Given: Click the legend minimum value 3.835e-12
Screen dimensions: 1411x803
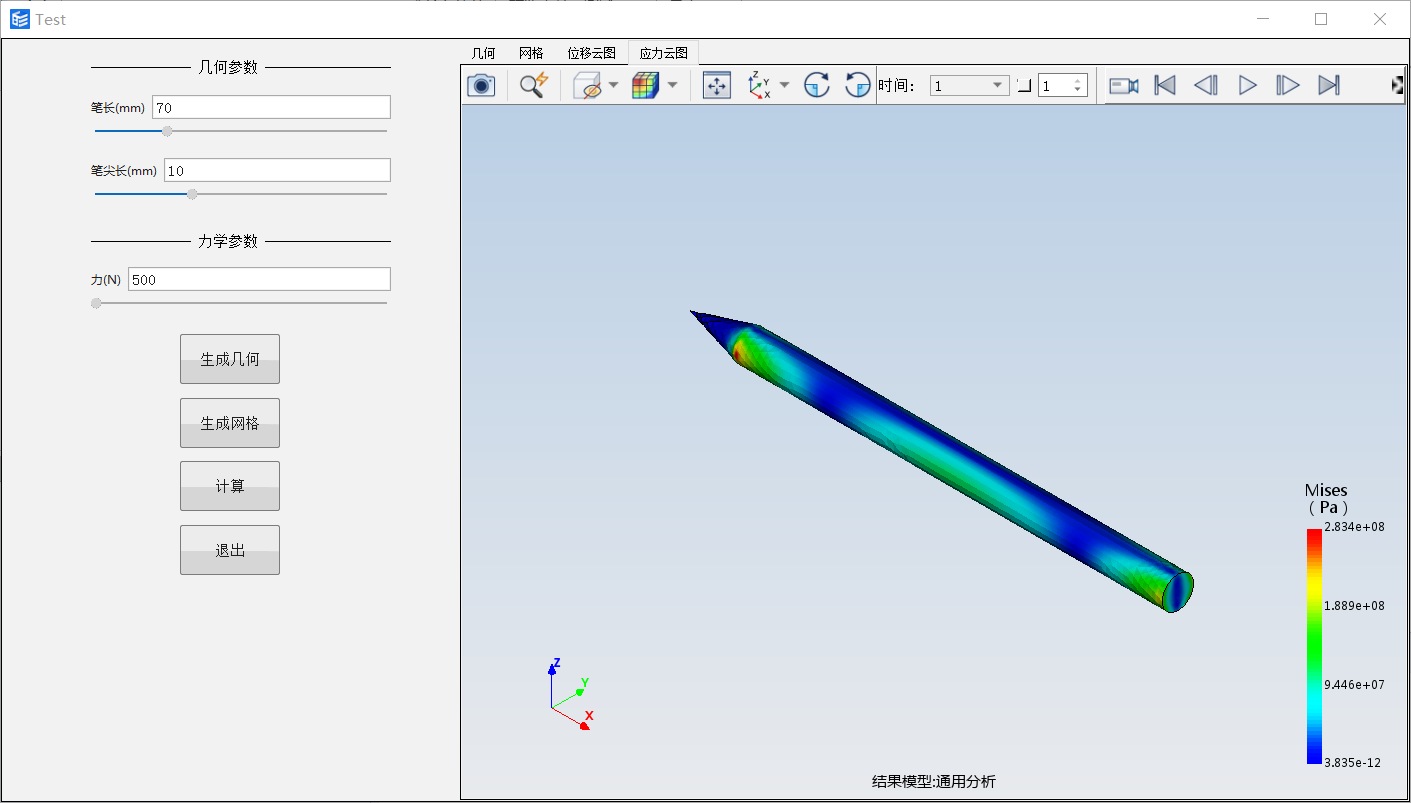Looking at the screenshot, I should 1352,762.
